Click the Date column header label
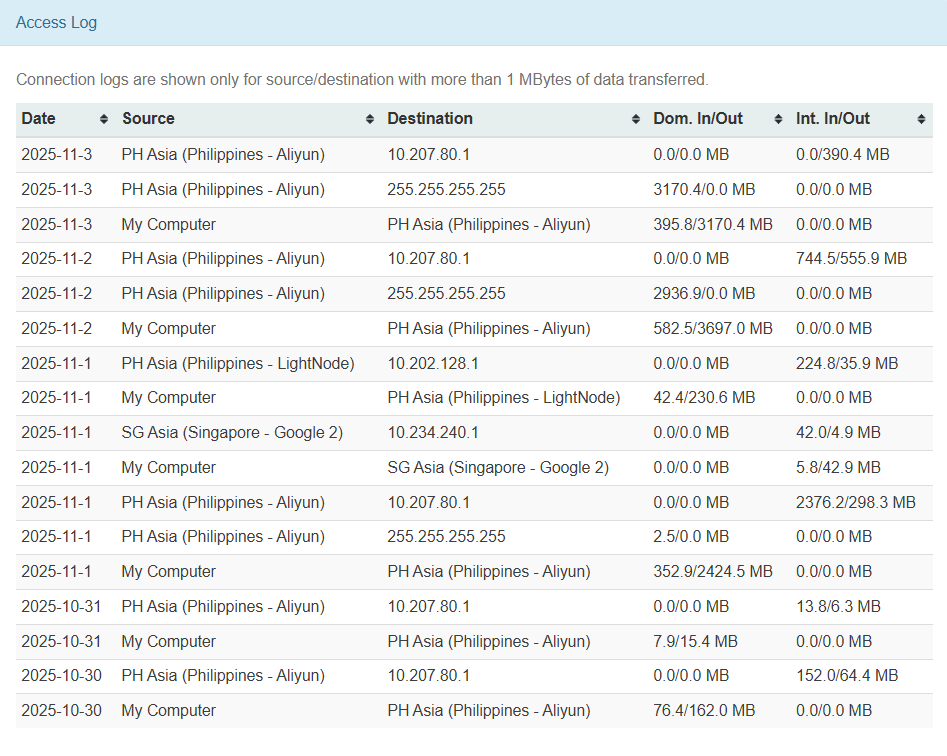 tap(39, 118)
